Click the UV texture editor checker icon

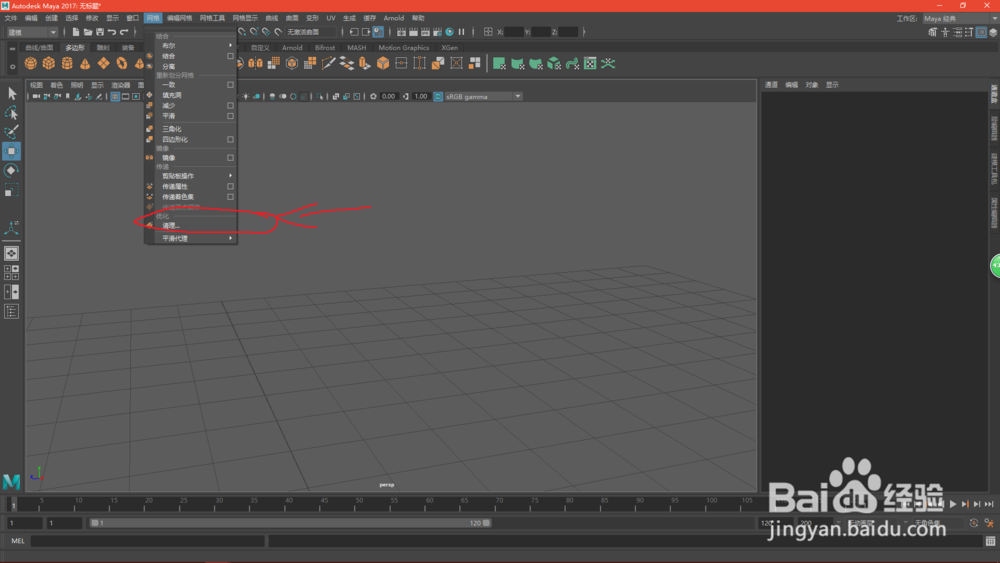[591, 63]
